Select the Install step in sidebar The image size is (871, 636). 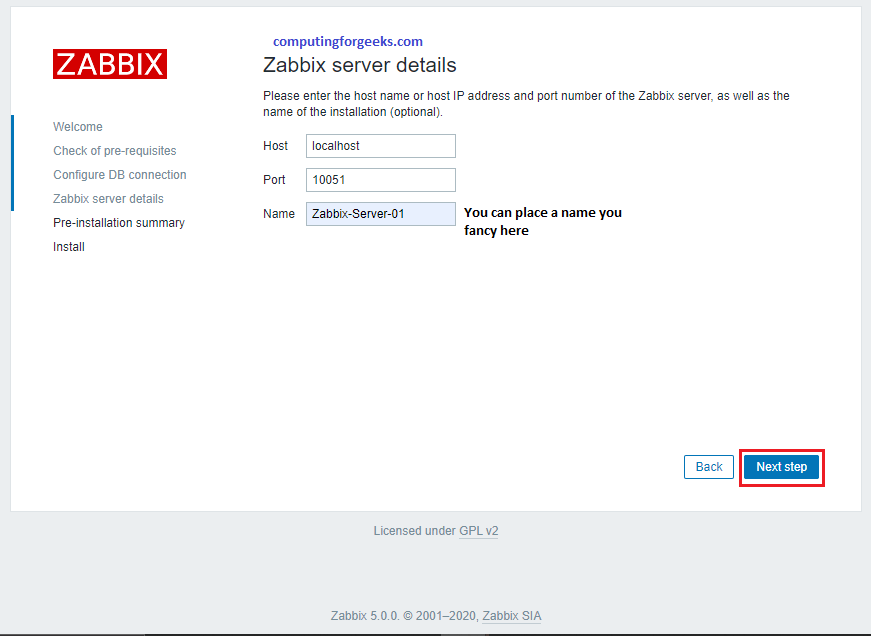[69, 247]
